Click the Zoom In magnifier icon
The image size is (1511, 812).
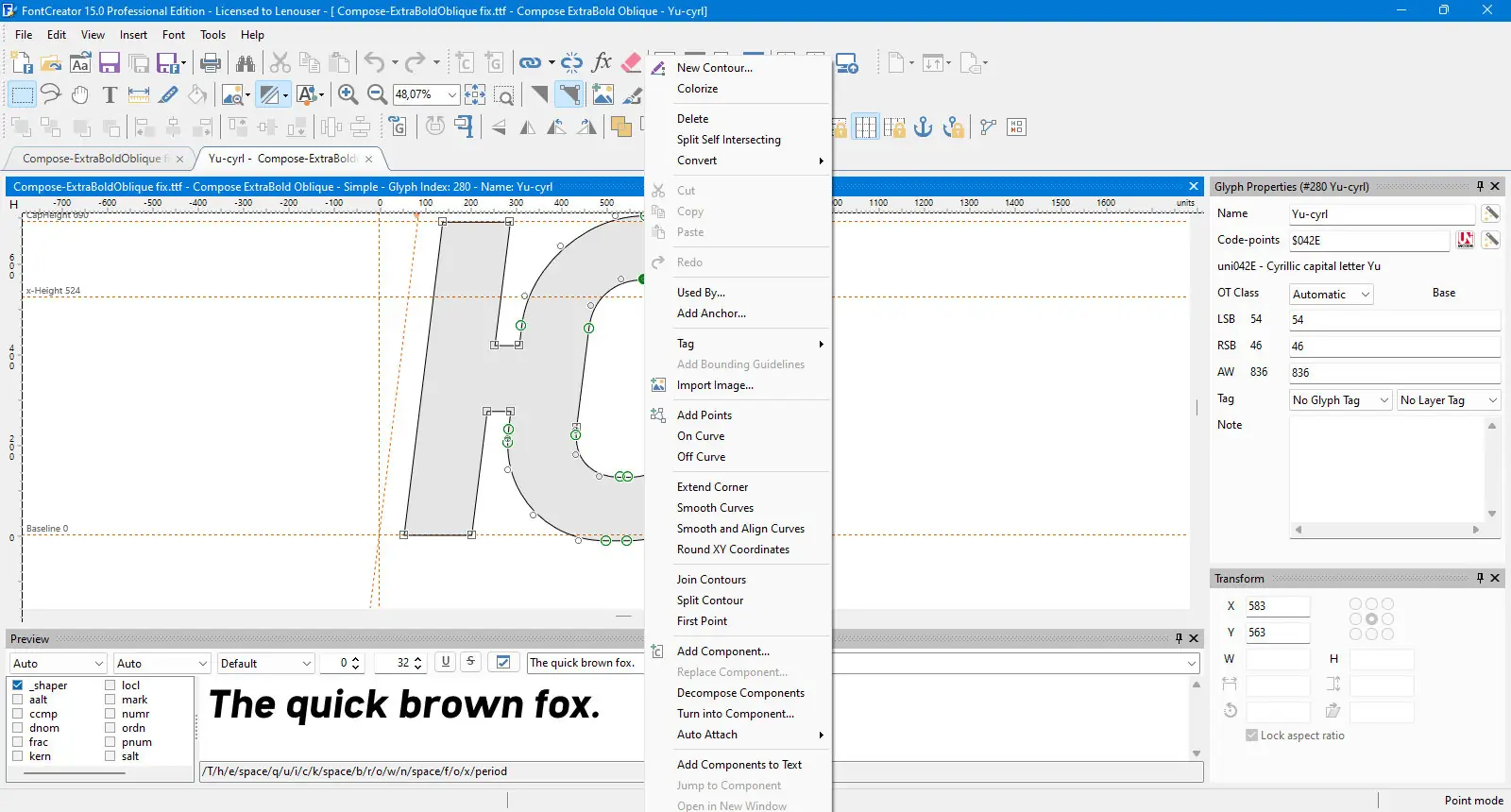point(348,93)
